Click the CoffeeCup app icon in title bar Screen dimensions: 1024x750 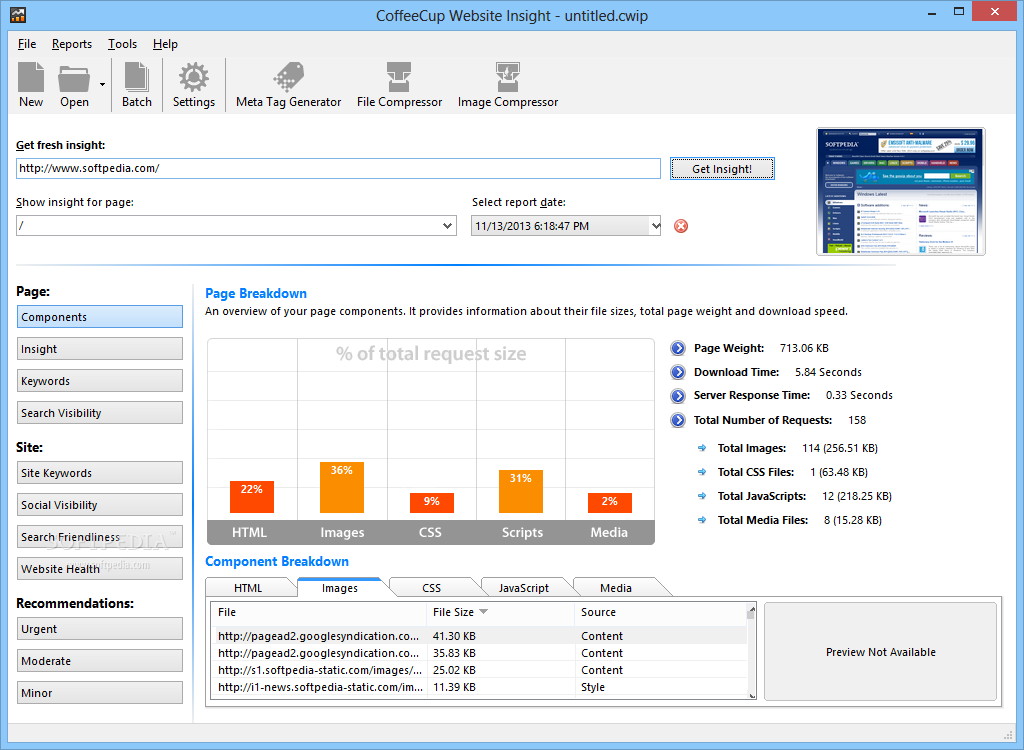coord(18,14)
